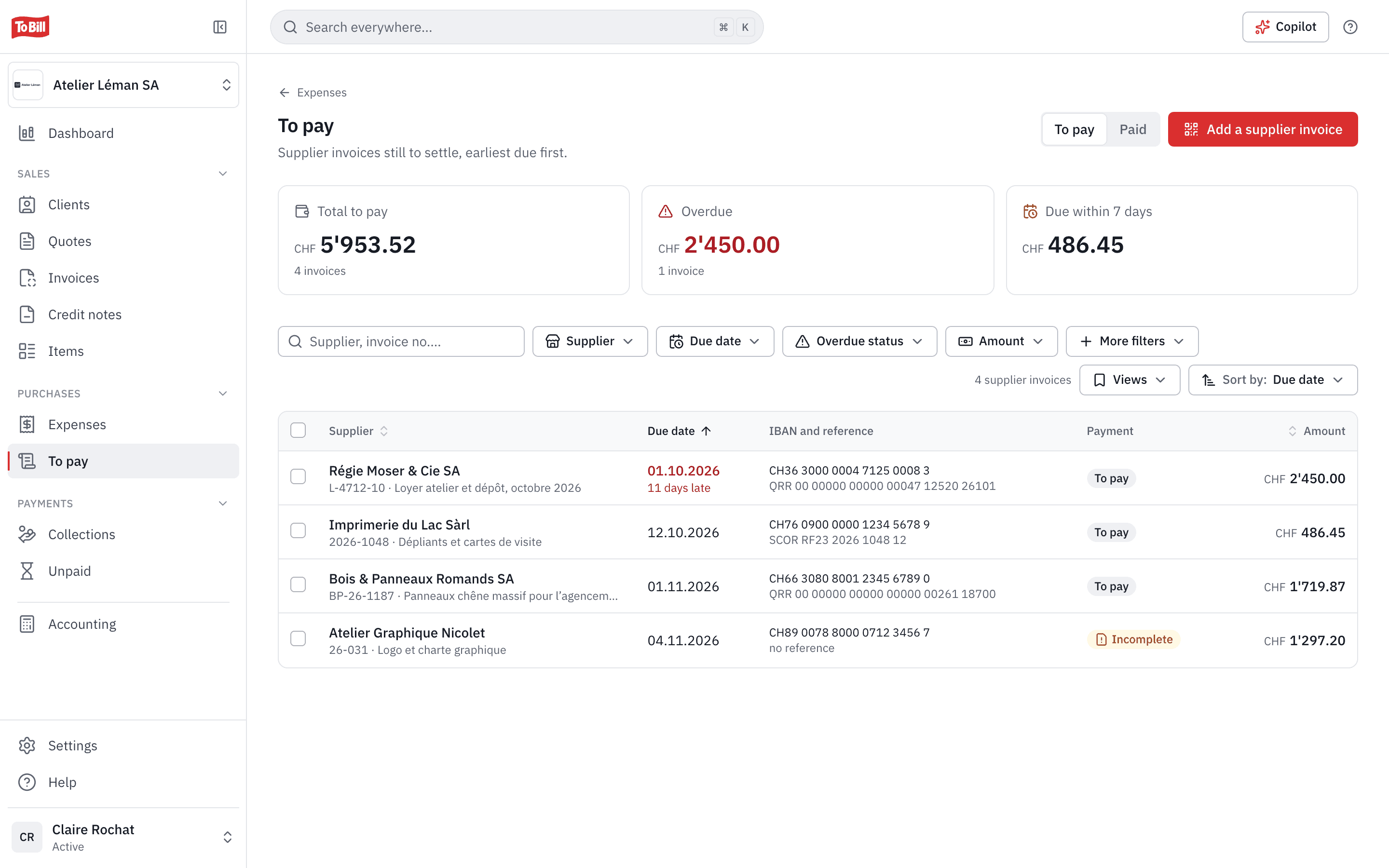Open the Views dropdown

pyautogui.click(x=1130, y=380)
